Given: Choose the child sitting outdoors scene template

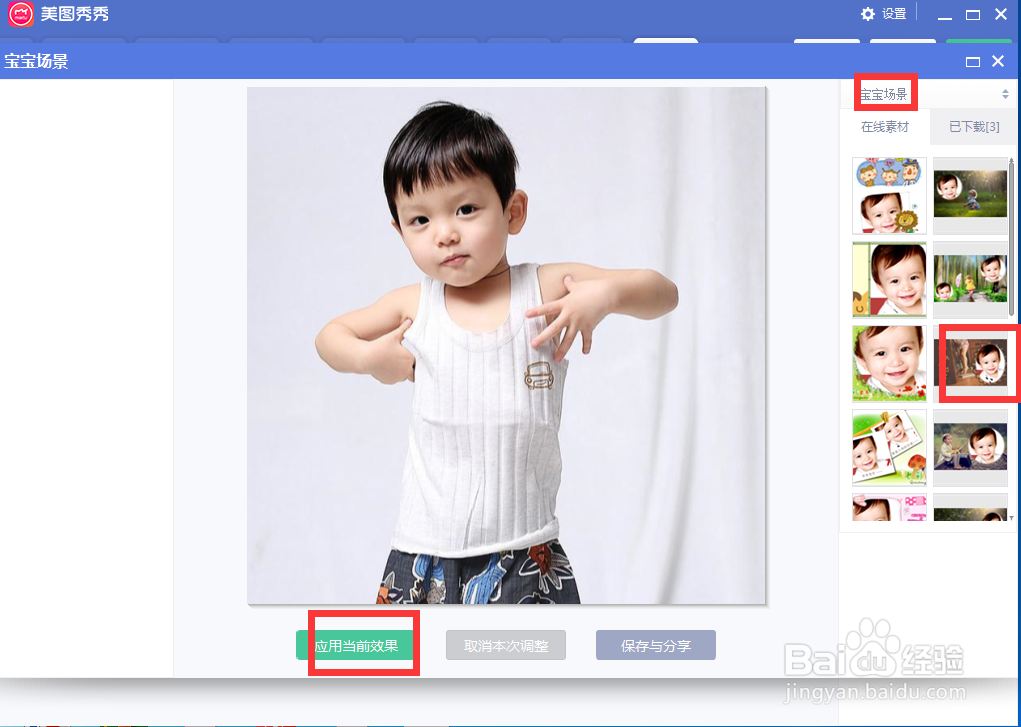Looking at the screenshot, I should (970, 448).
